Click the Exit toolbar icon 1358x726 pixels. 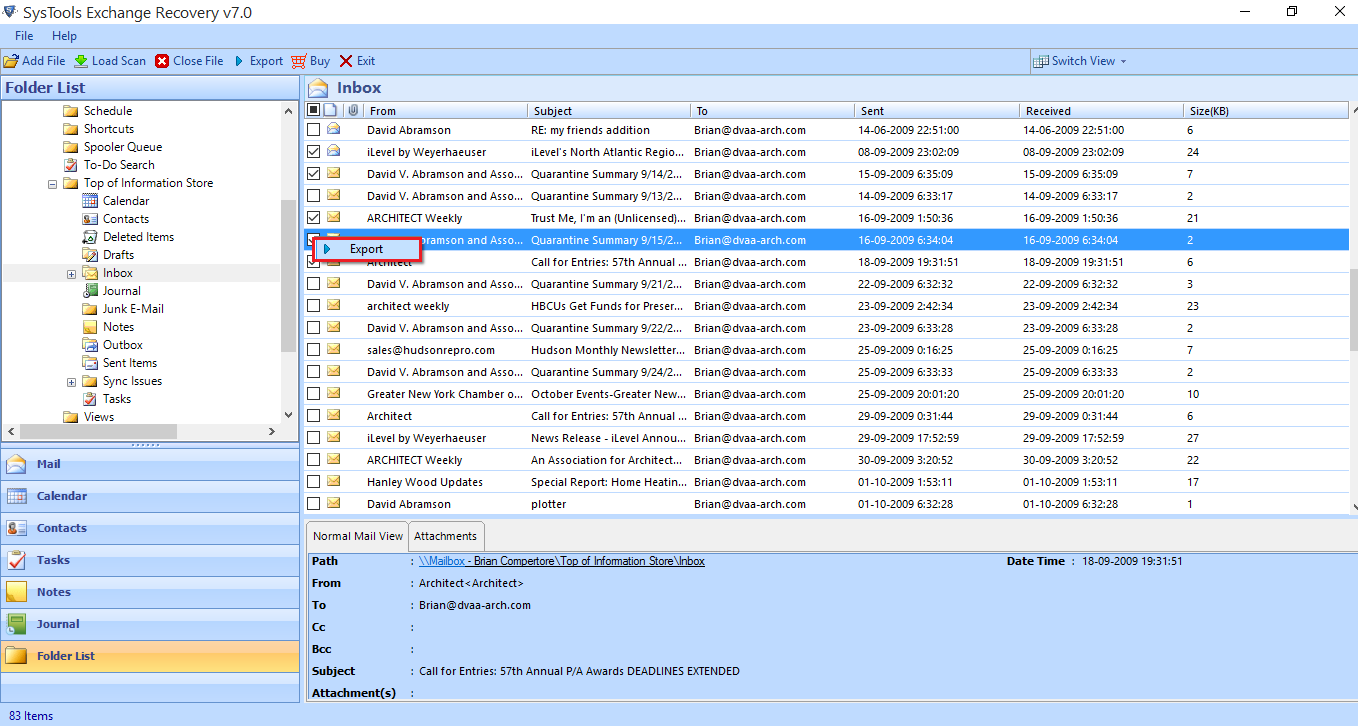point(346,61)
